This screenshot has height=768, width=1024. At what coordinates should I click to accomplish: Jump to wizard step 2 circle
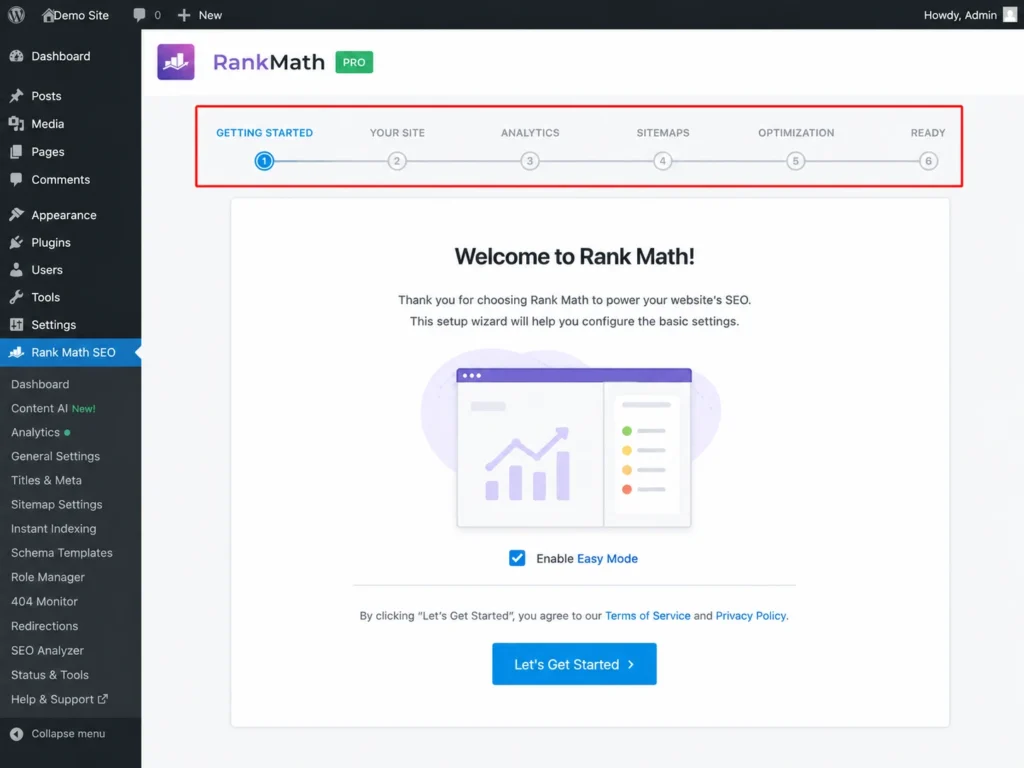pyautogui.click(x=397, y=161)
